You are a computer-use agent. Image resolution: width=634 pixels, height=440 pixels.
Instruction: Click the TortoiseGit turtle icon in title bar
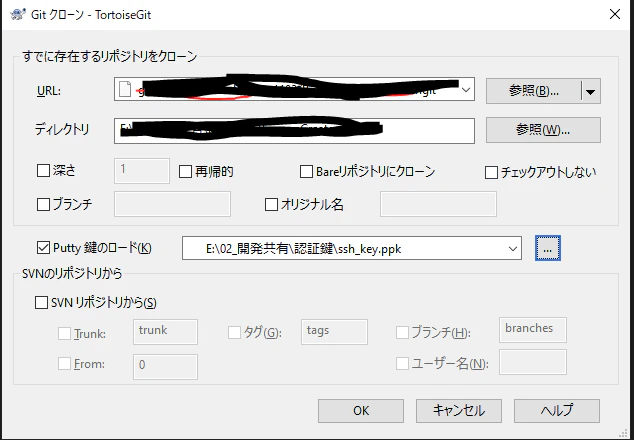pos(18,15)
